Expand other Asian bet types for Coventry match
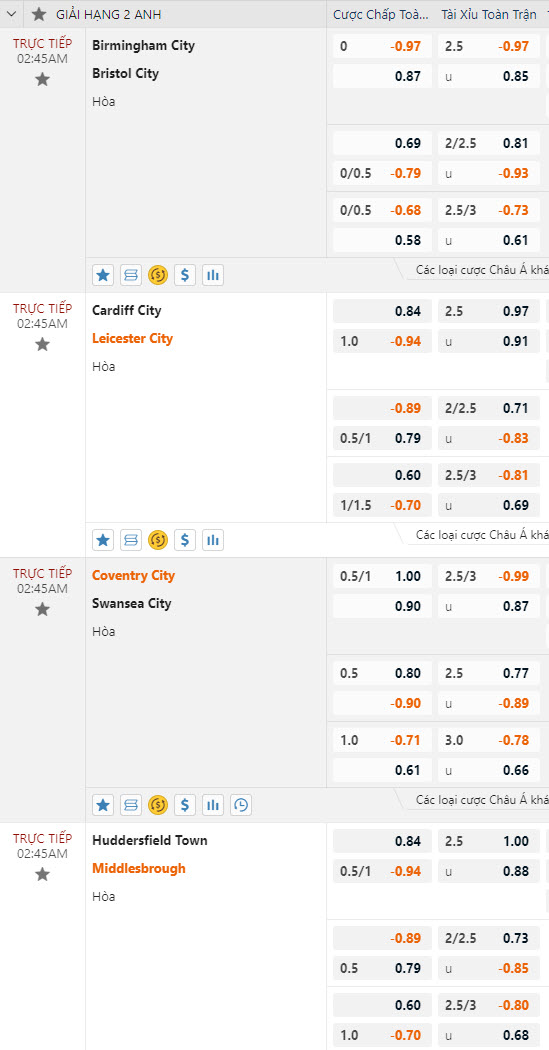The image size is (549, 1050). click(477, 800)
